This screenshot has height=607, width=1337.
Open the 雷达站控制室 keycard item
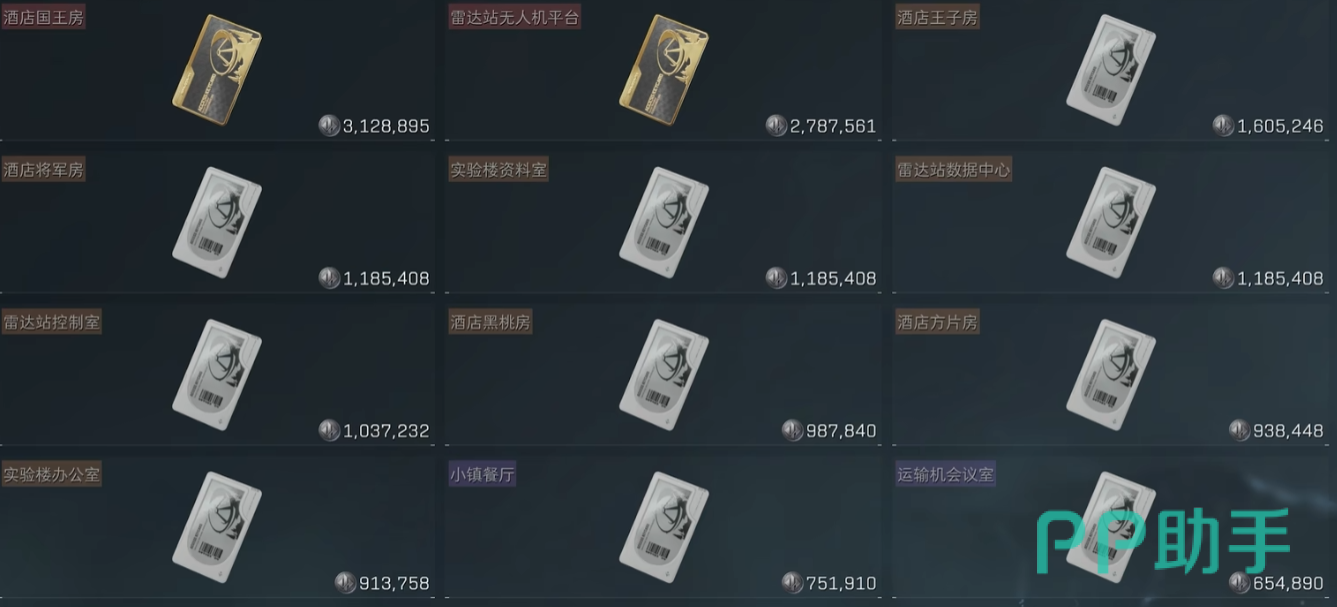click(x=218, y=373)
